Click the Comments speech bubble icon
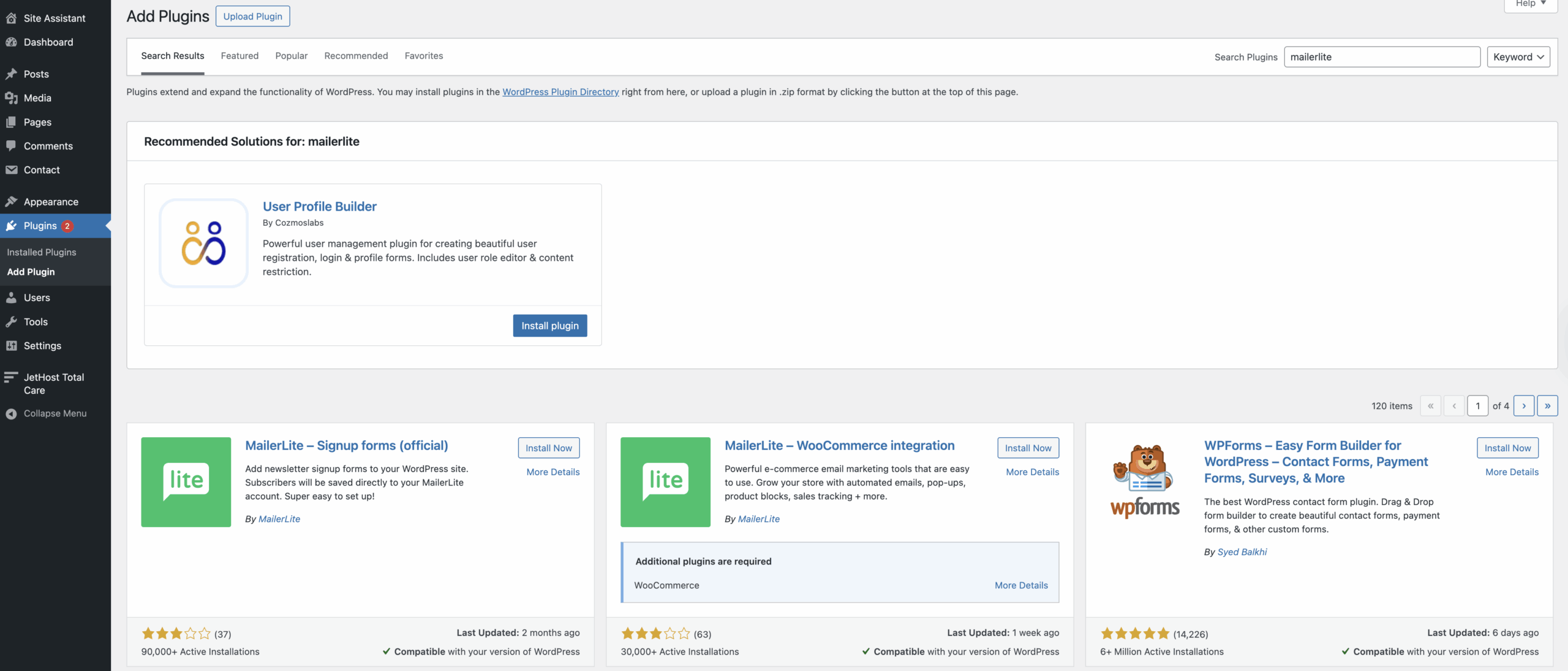Image resolution: width=1568 pixels, height=671 pixels. [x=11, y=146]
